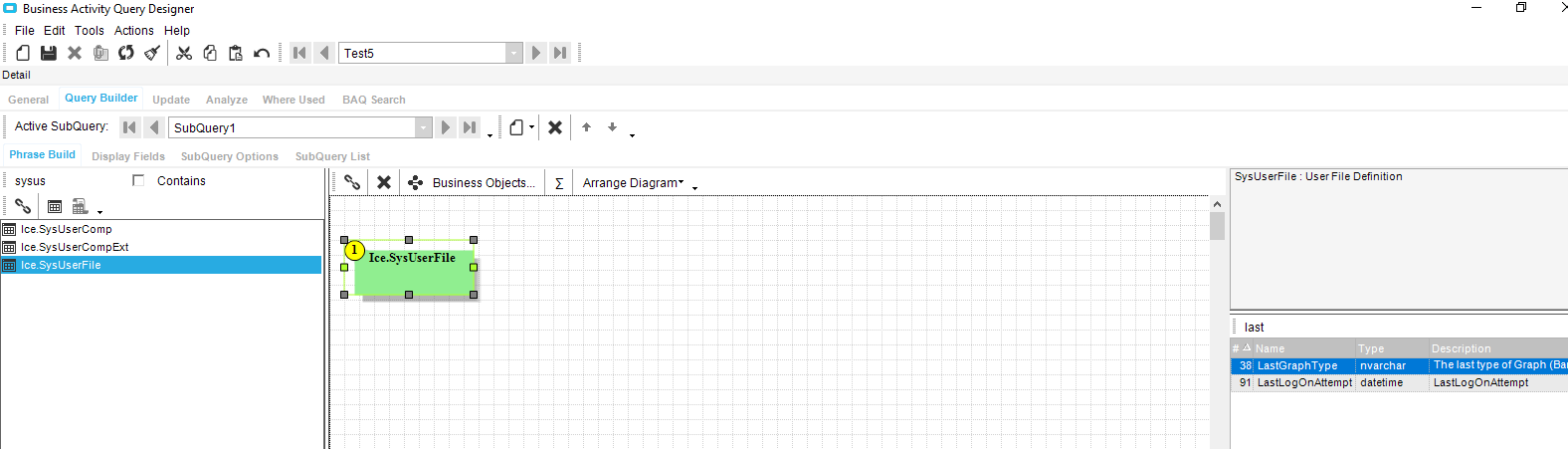The height and width of the screenshot is (449, 1568).
Task: Select Ice.SysUserFile in the table list
Action: tap(161, 265)
